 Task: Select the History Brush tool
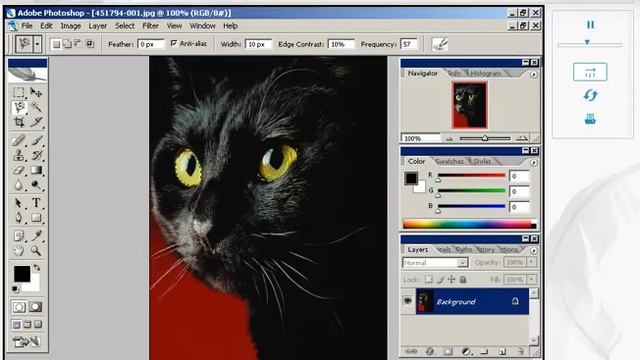pyautogui.click(x=36, y=156)
